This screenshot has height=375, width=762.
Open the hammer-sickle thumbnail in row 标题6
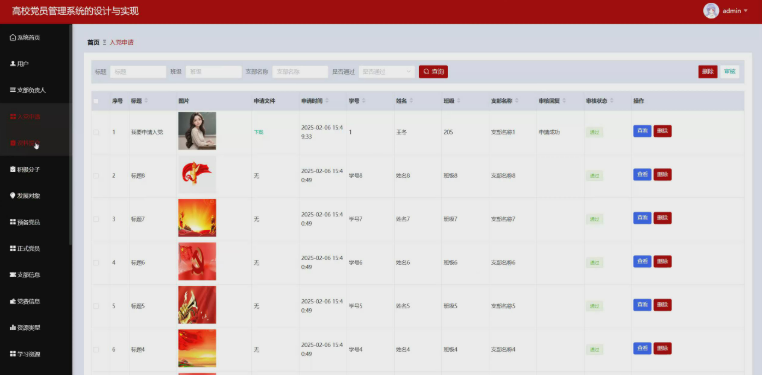point(197,261)
